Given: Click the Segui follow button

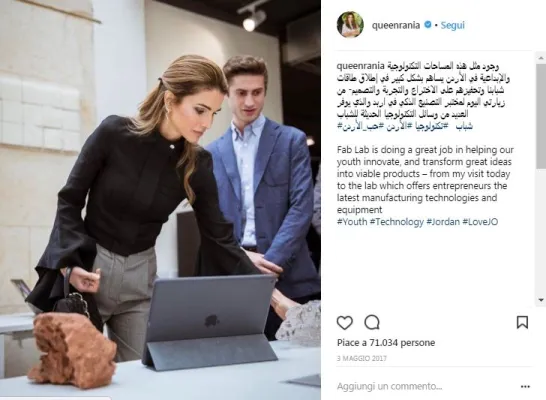Looking at the screenshot, I should click(452, 25).
